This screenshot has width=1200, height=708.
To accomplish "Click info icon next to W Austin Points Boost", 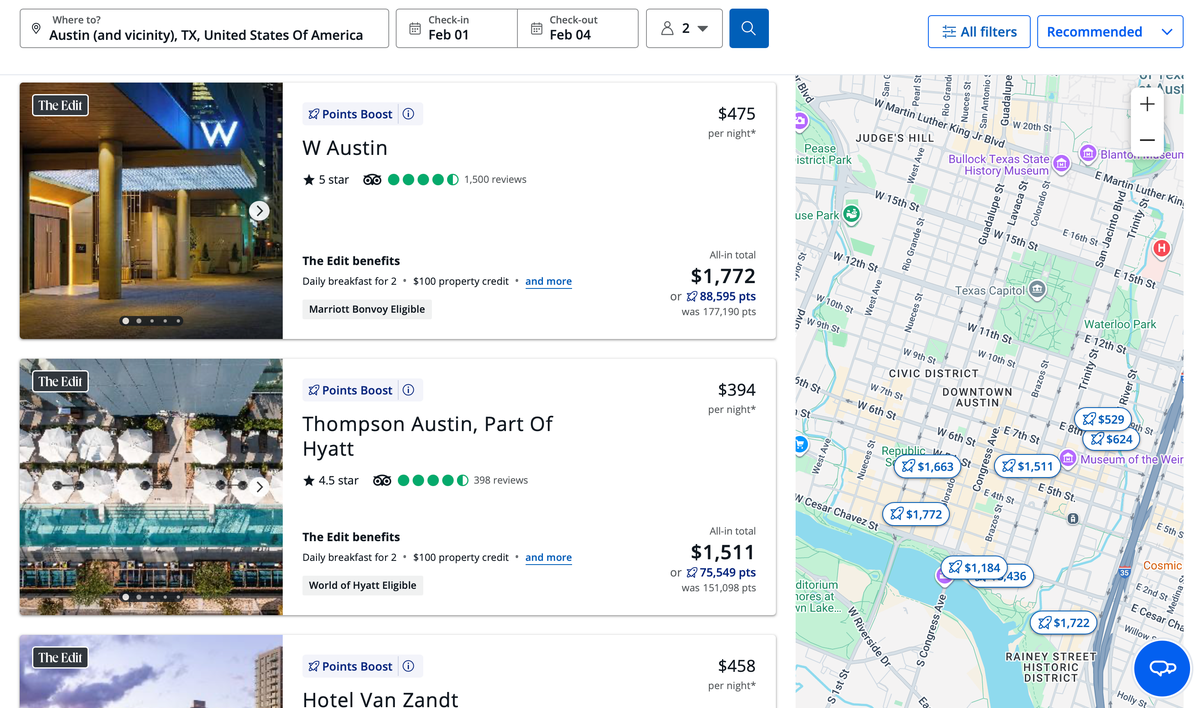I will pos(408,114).
